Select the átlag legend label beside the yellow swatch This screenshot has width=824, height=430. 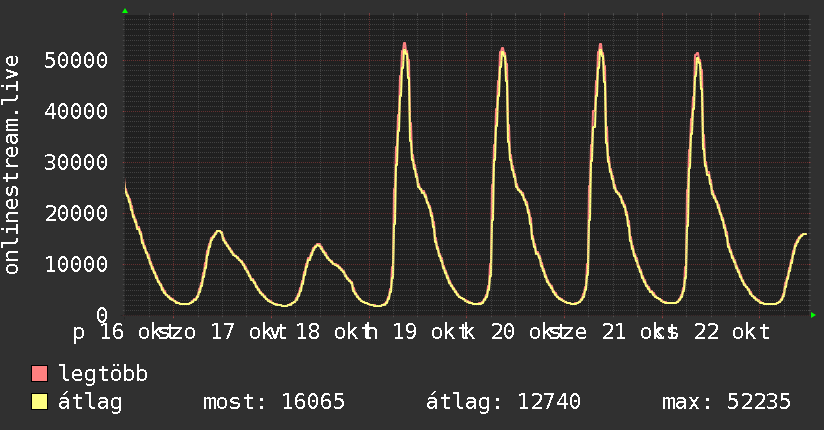pos(90,402)
